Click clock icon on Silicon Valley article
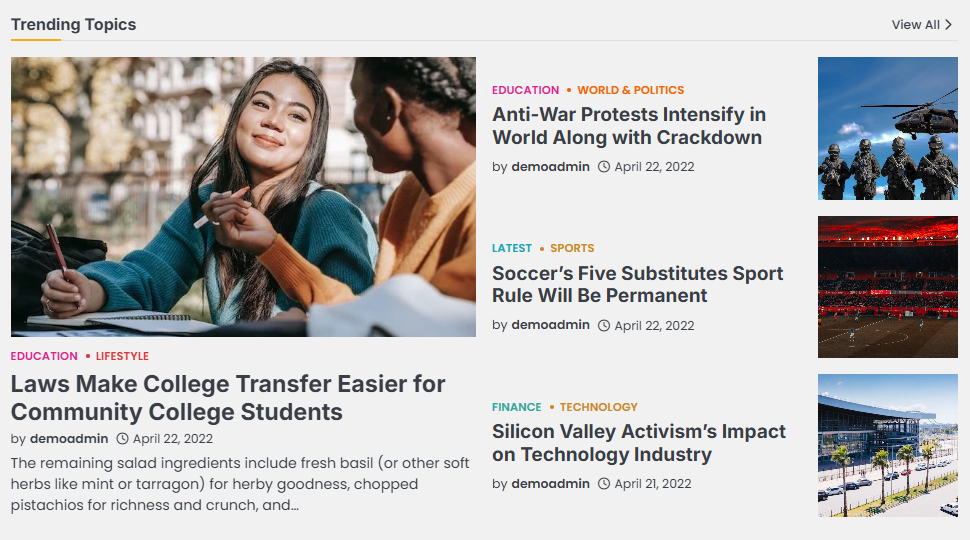This screenshot has height=540, width=970. (604, 484)
